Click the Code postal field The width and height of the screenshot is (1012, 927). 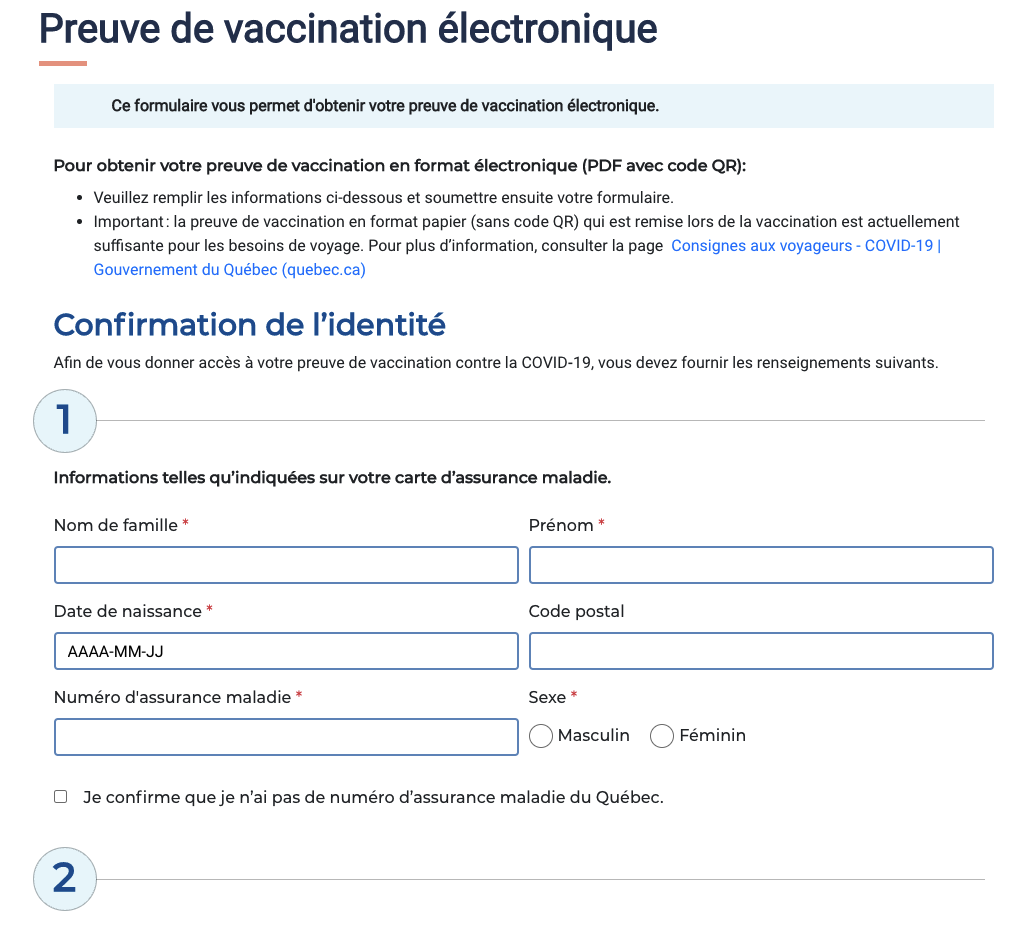click(x=761, y=650)
